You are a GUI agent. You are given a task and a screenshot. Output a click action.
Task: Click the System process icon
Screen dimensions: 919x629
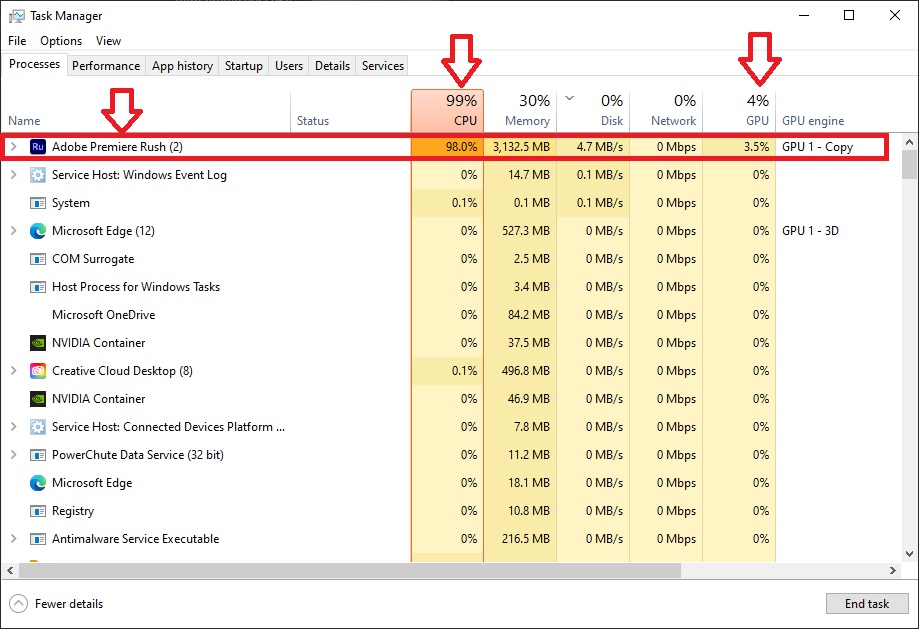[38, 203]
